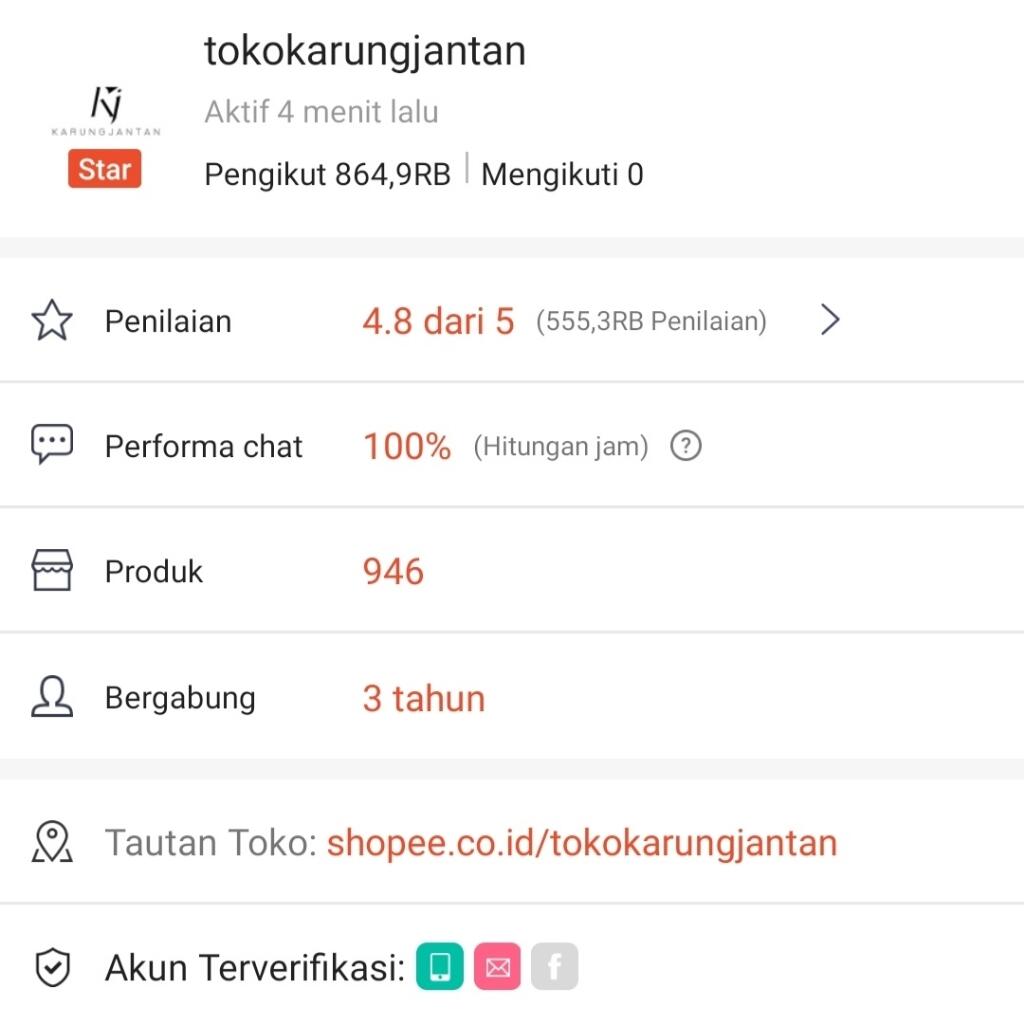The width and height of the screenshot is (1024, 1024).
Task: Tap the Produk label
Action: pos(154,571)
